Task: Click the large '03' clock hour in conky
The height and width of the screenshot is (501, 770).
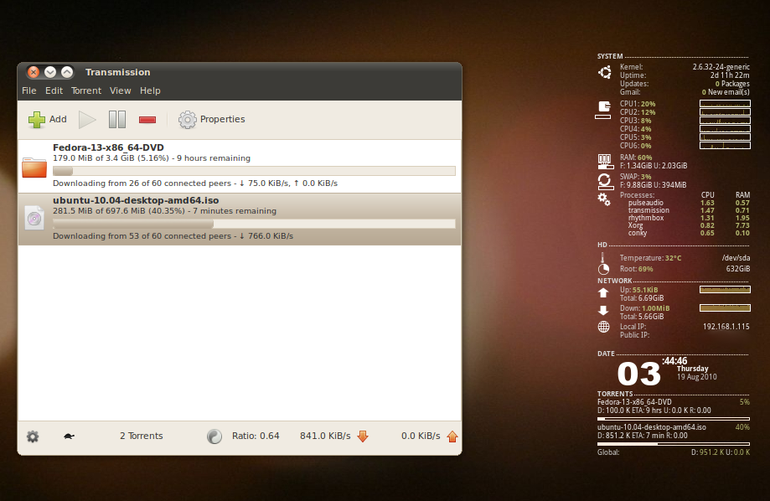Action: (639, 374)
